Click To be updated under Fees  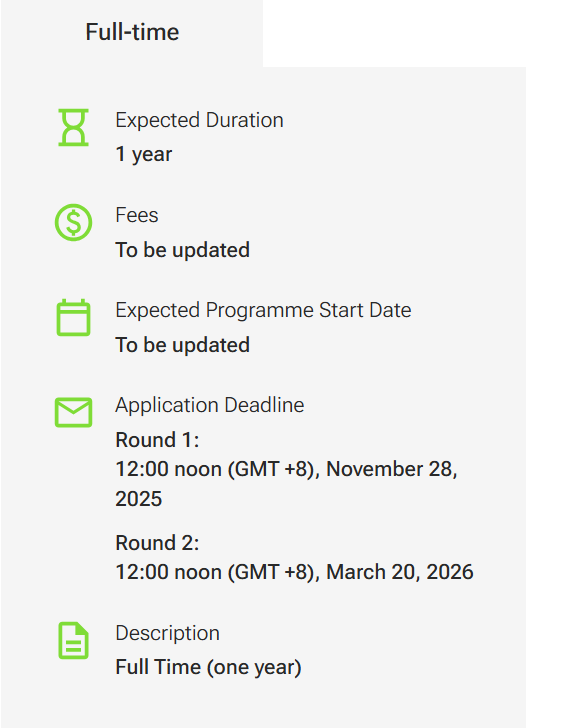click(x=182, y=250)
